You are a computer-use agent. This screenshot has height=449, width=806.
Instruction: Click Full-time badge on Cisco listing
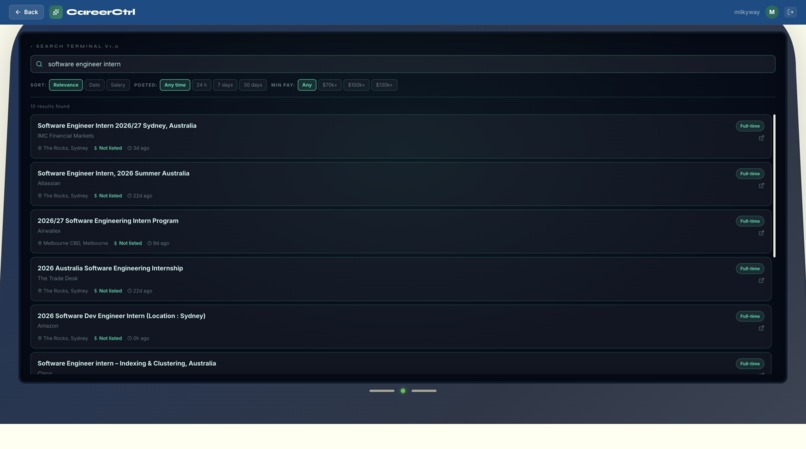point(749,364)
